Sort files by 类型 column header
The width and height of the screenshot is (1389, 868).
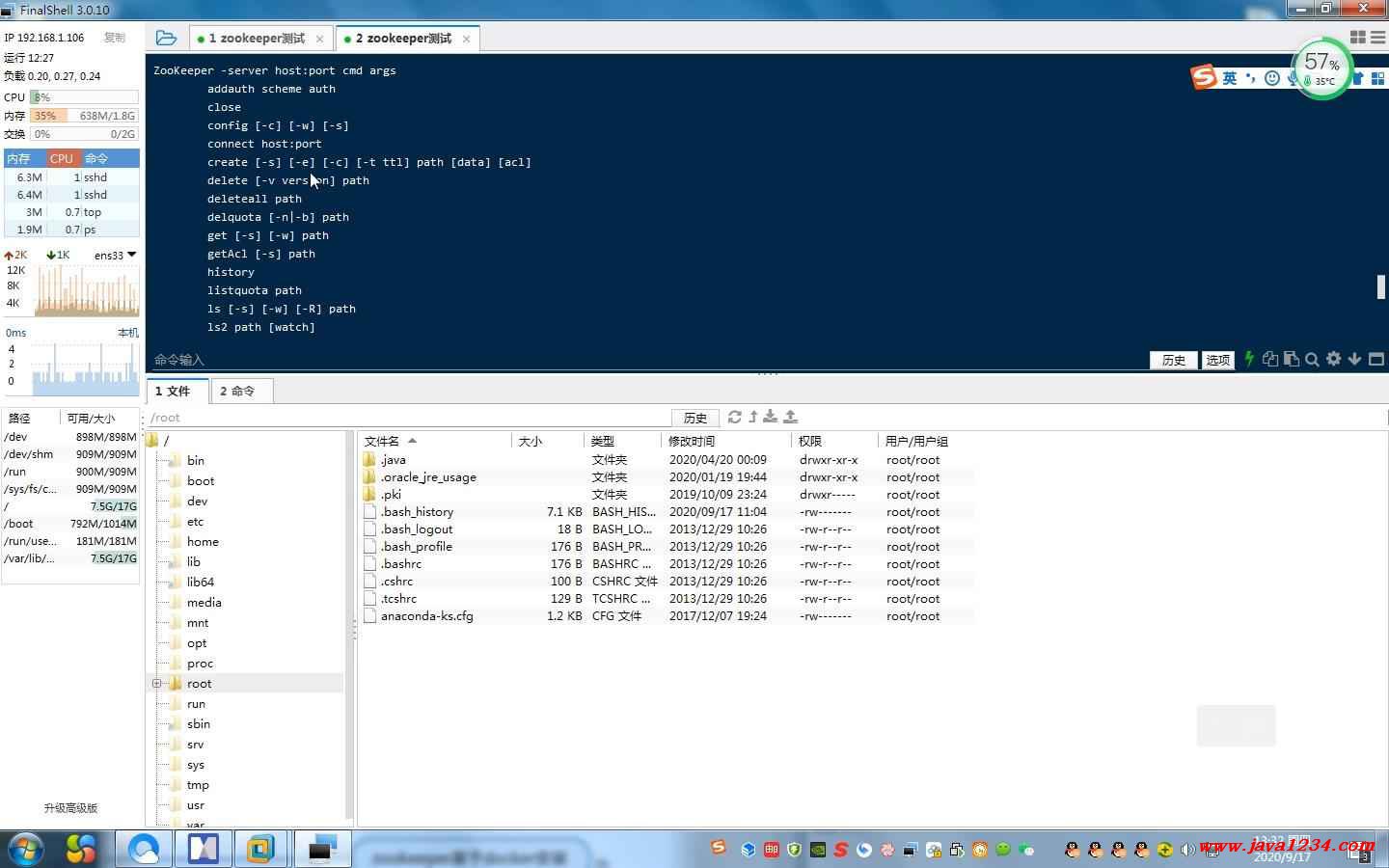(x=623, y=441)
